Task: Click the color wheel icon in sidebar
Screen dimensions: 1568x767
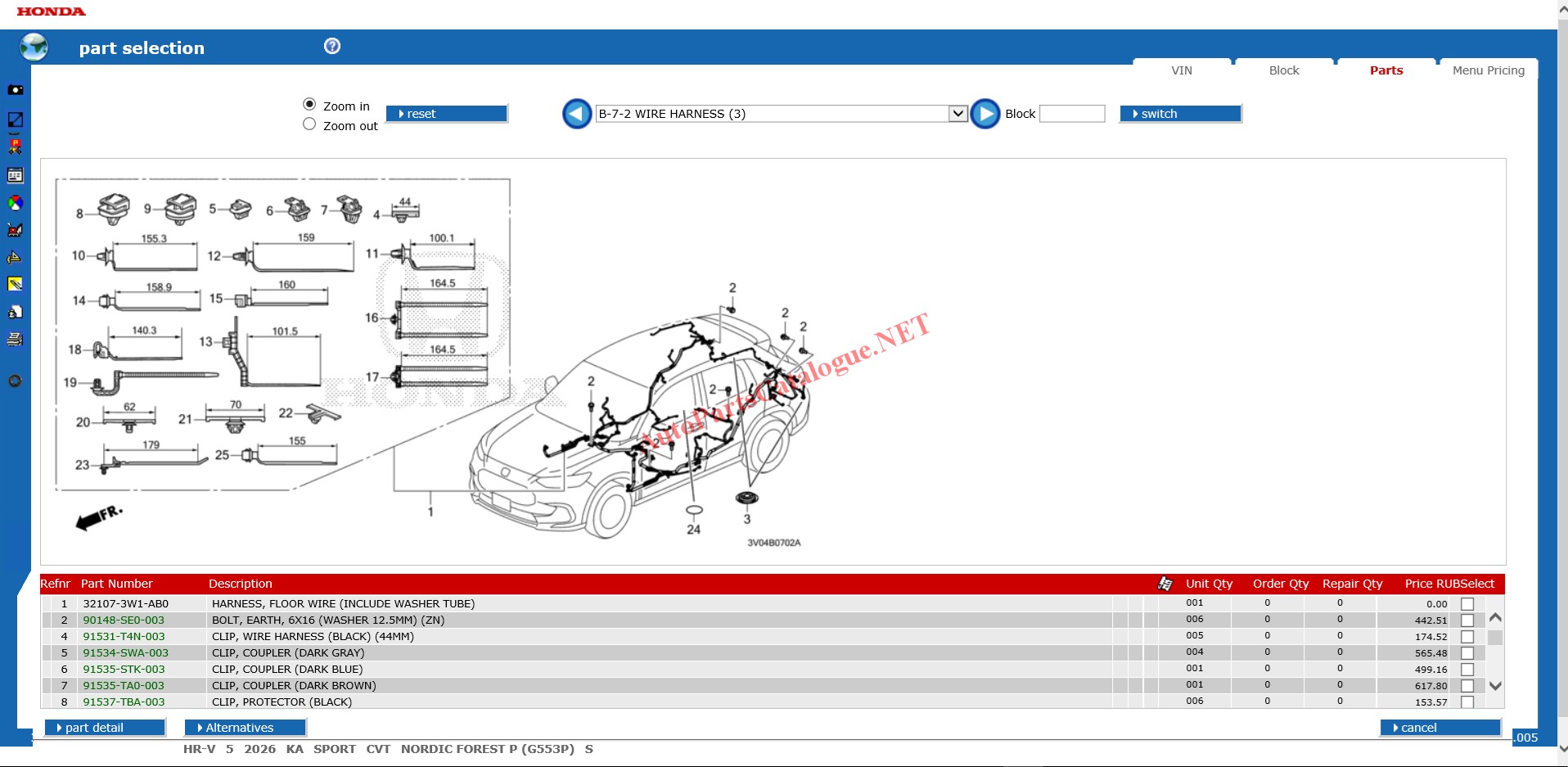Action: [x=15, y=203]
